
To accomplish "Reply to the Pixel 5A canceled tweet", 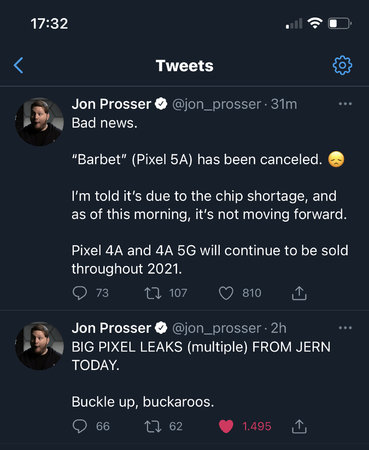I will tap(80, 293).
